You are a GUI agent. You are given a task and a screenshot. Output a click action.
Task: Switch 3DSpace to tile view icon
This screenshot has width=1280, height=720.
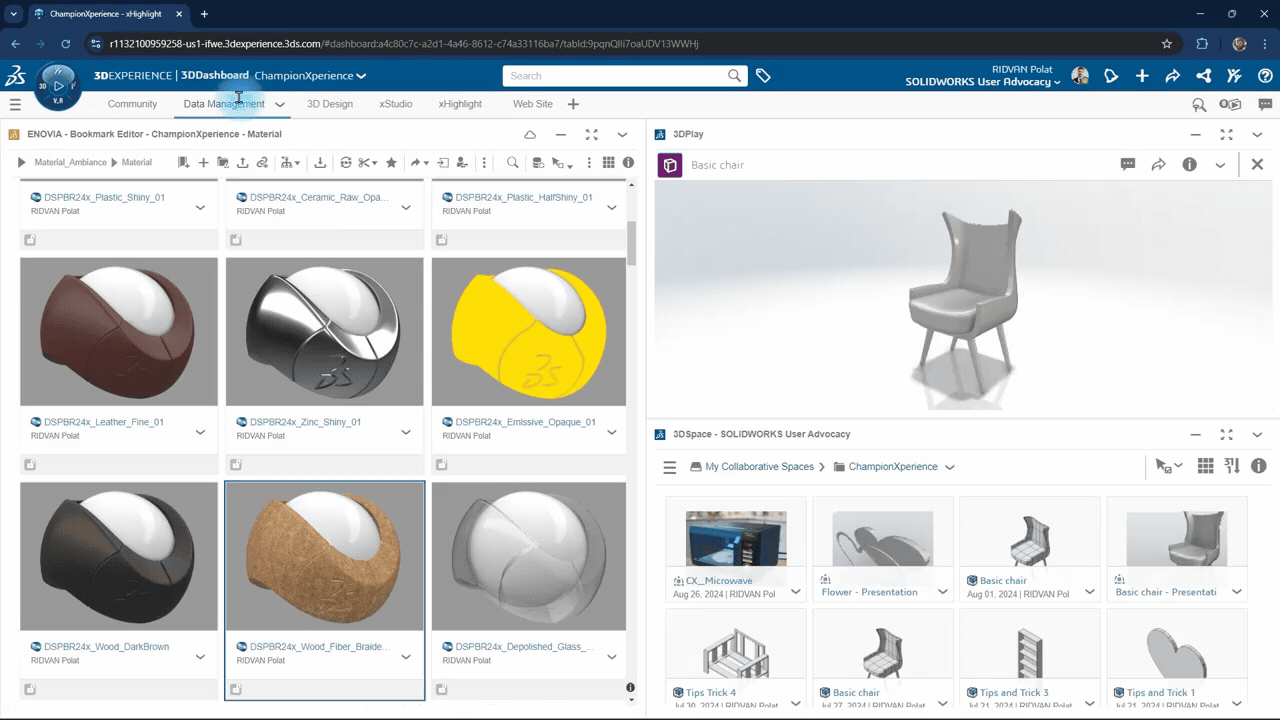coord(1205,466)
